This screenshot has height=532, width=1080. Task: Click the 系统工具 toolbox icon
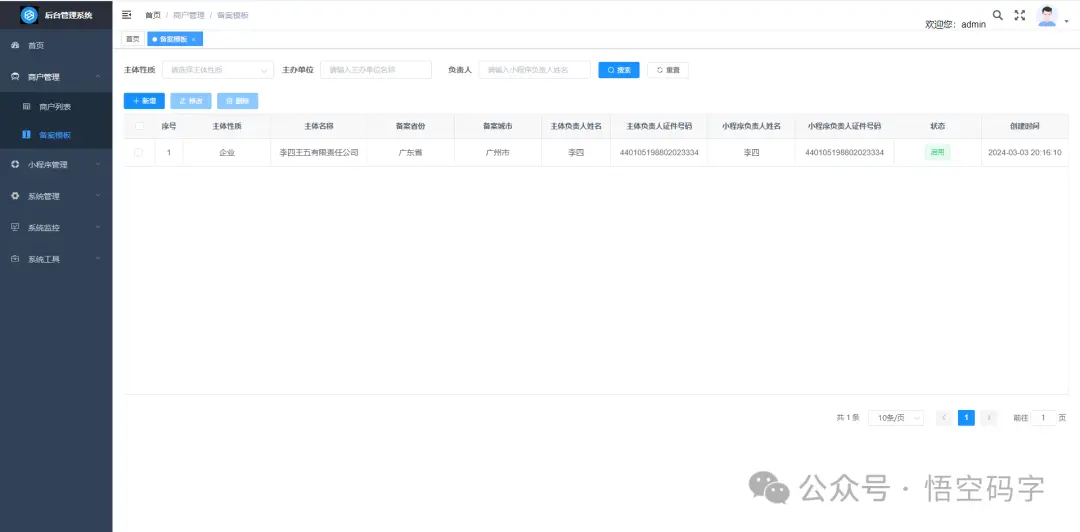click(15, 259)
